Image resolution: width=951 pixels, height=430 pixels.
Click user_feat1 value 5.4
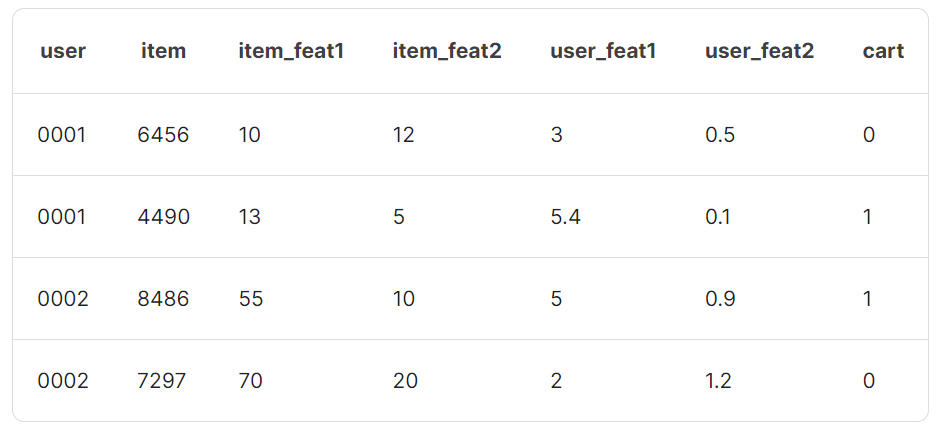pyautogui.click(x=565, y=217)
